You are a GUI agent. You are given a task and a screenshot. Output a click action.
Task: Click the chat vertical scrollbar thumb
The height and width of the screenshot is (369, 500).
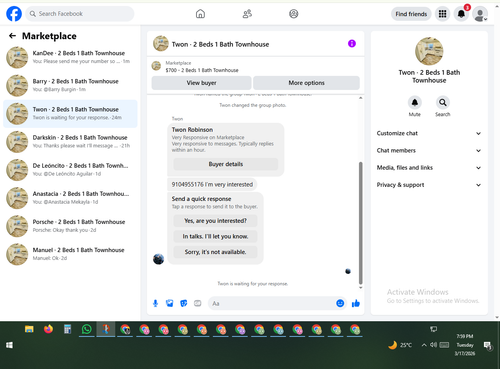pyautogui.click(x=360, y=223)
